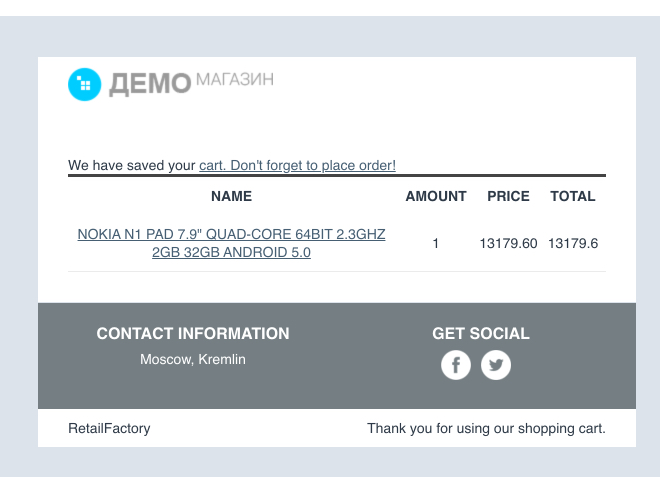Click the Moscow, Kremlin address text

pyautogui.click(x=193, y=360)
